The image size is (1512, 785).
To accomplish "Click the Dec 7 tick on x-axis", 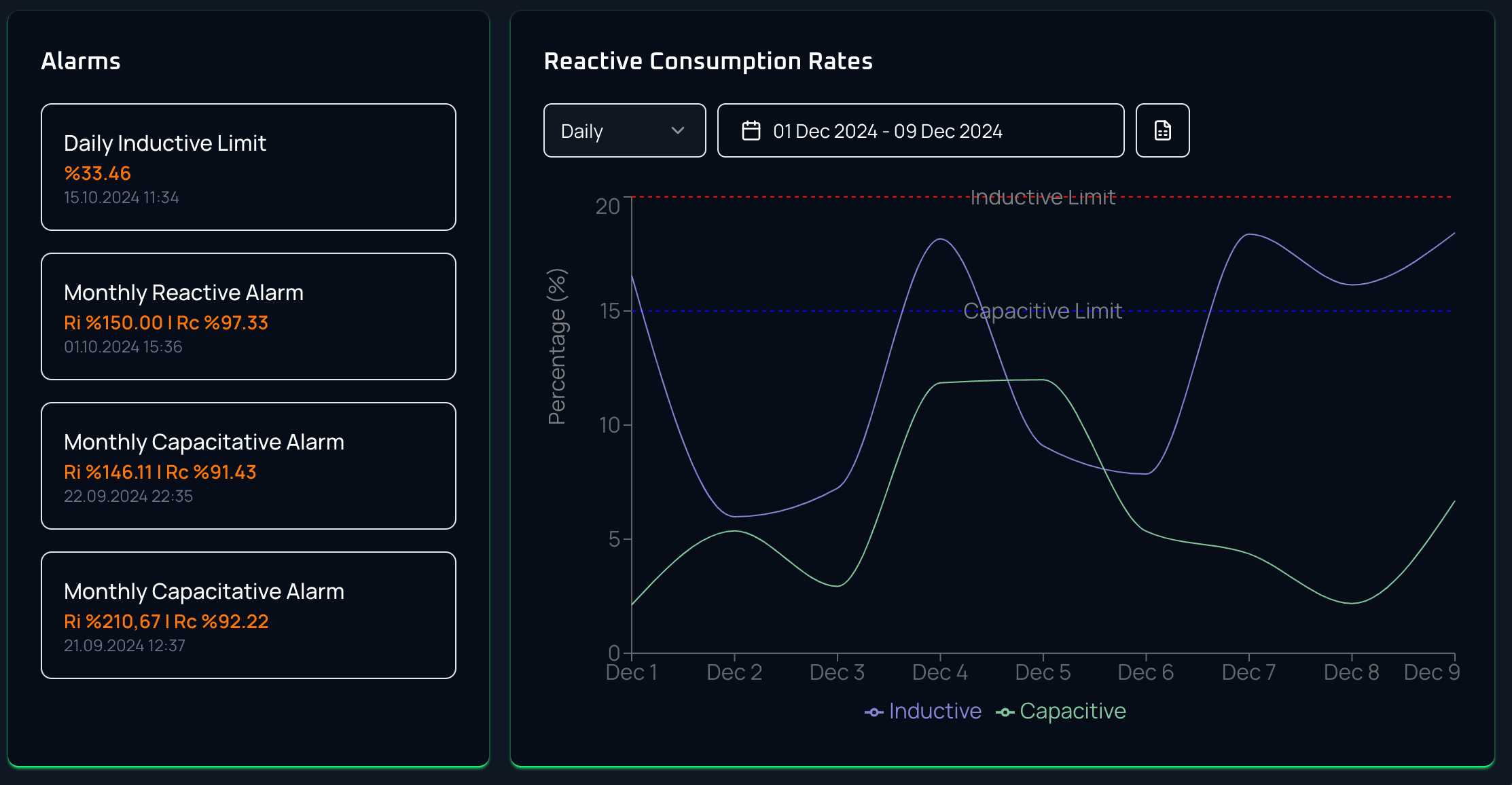I will (1248, 672).
